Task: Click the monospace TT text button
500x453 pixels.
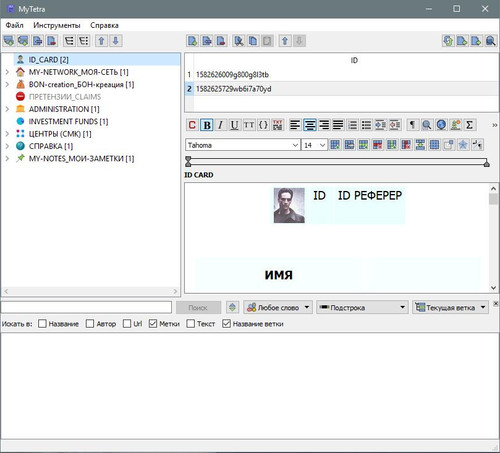Action: click(x=249, y=125)
